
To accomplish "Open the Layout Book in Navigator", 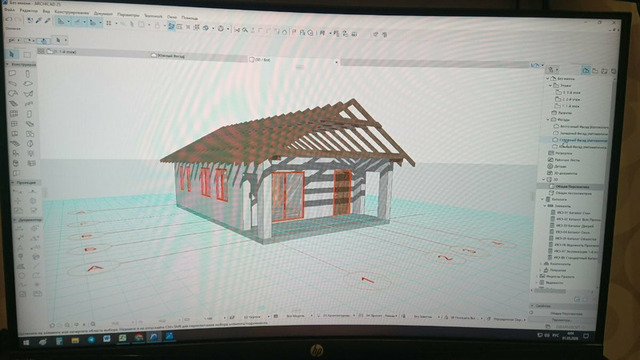I will coord(604,71).
